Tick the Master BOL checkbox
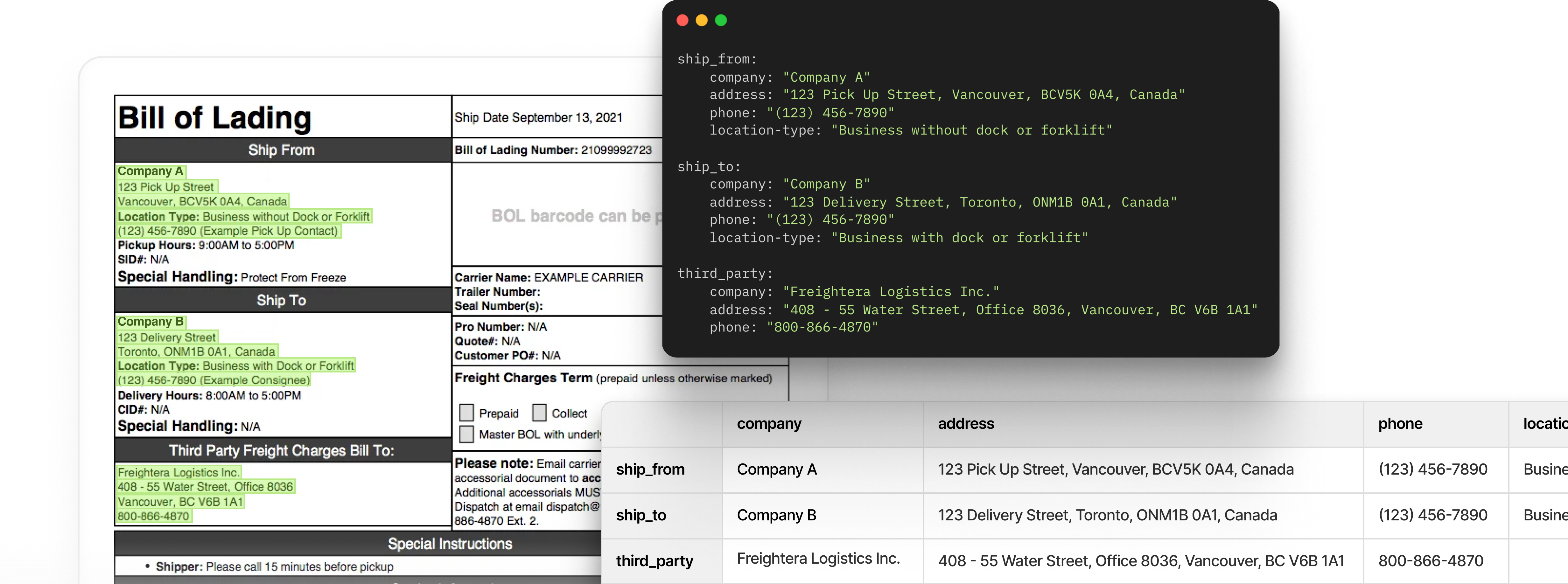 466,435
